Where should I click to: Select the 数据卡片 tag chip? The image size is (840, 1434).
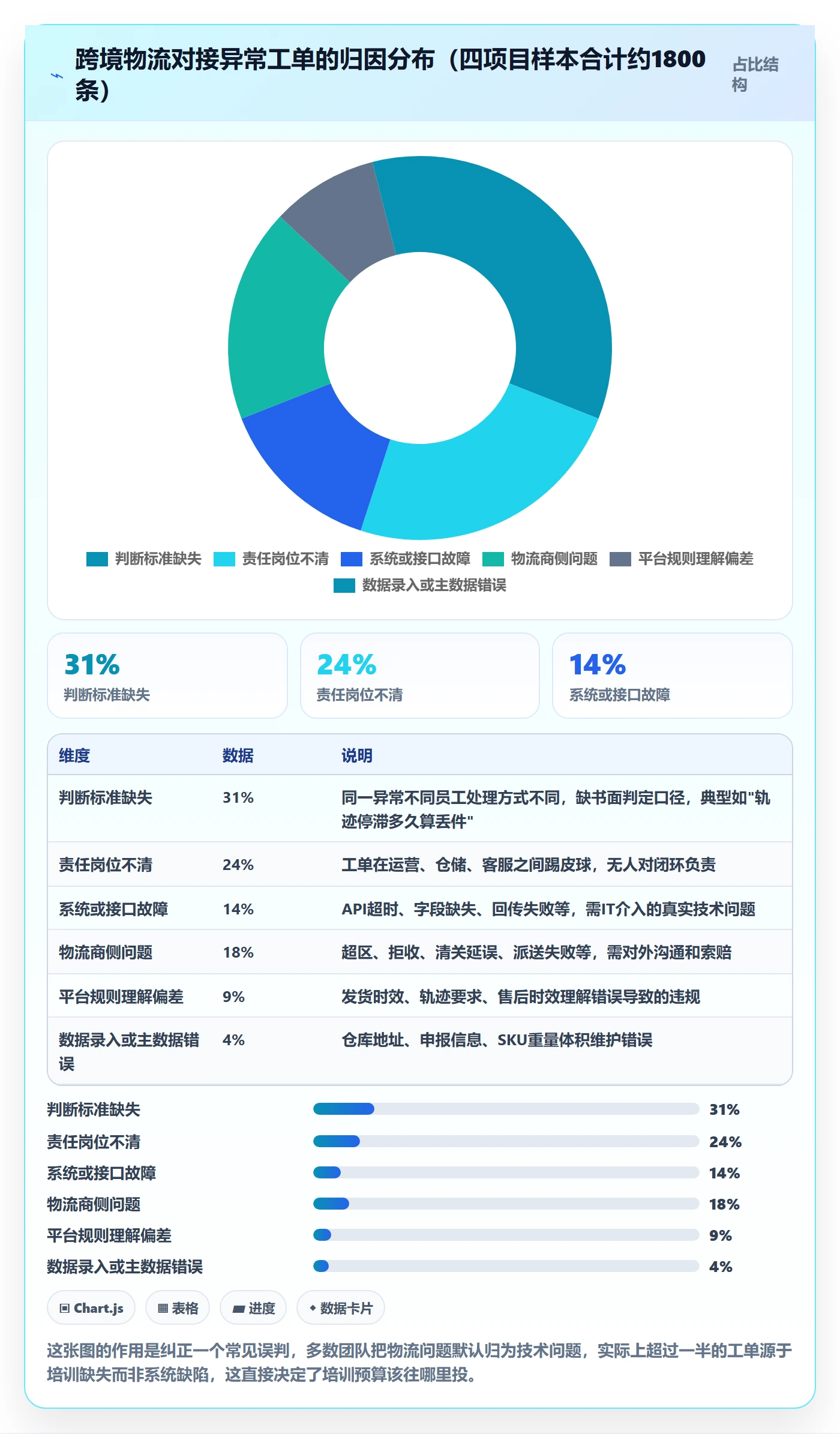pos(341,1308)
